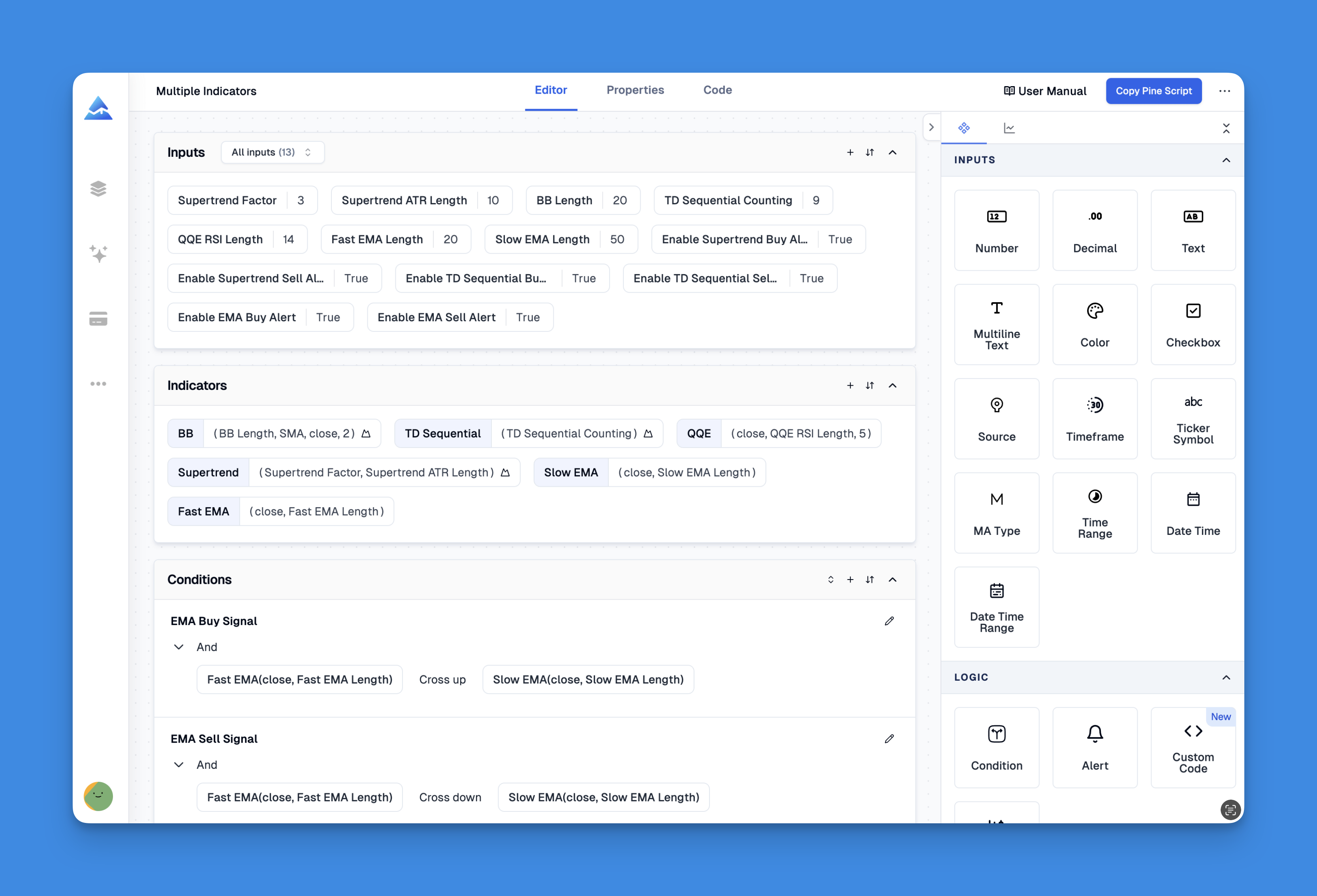
Task: Open the sidebar three-dots more icon
Action: click(98, 384)
